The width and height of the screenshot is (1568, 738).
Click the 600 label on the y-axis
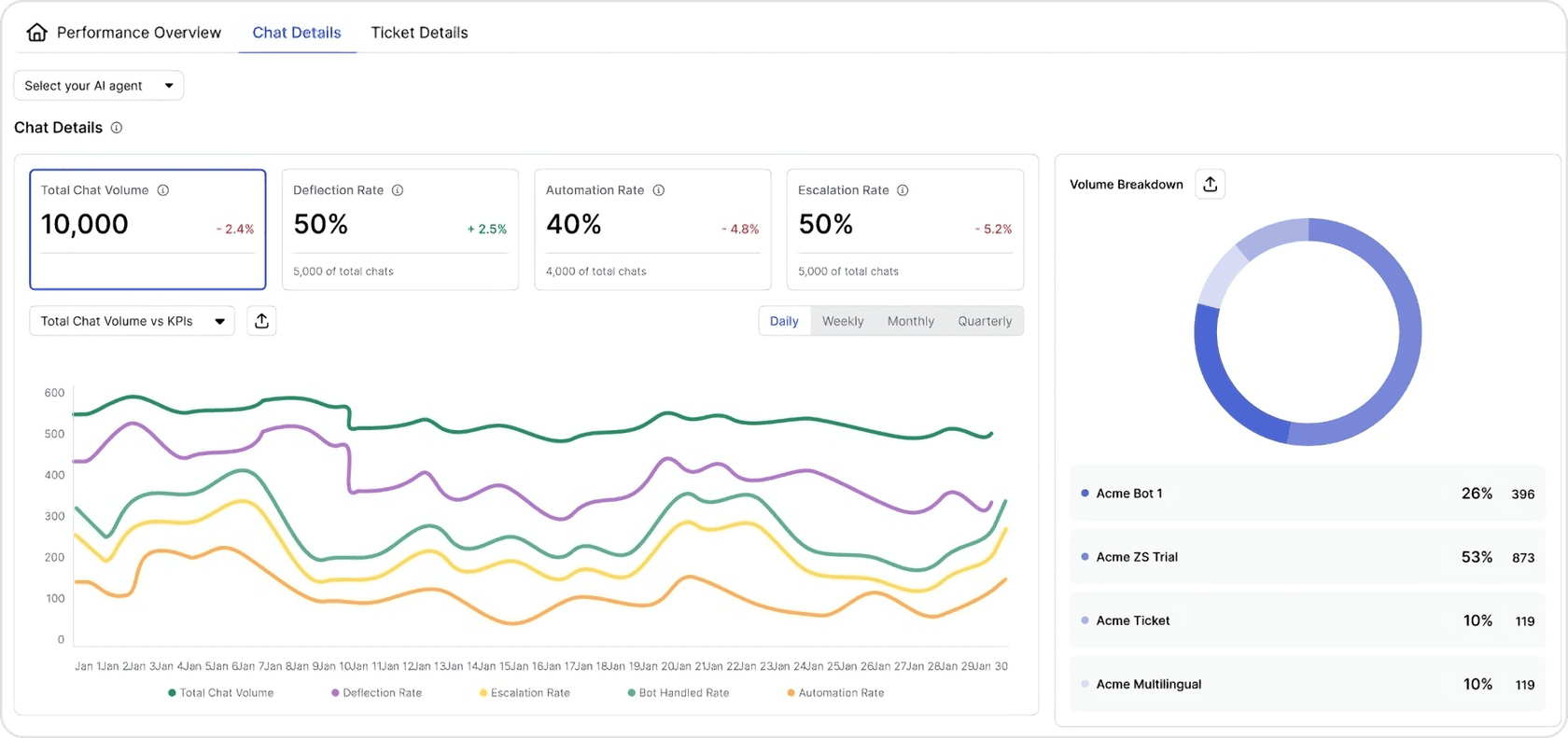pos(54,393)
